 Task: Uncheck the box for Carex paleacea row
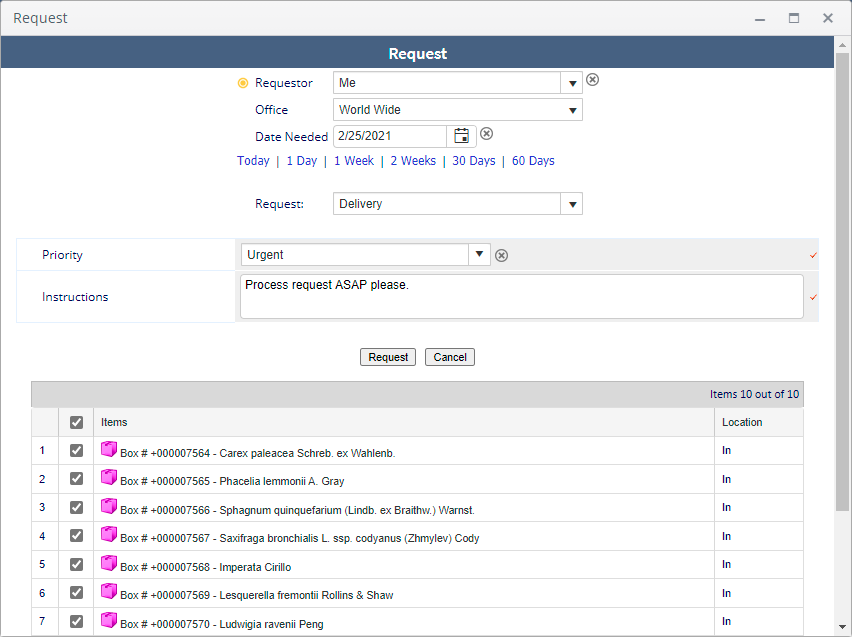[77, 451]
